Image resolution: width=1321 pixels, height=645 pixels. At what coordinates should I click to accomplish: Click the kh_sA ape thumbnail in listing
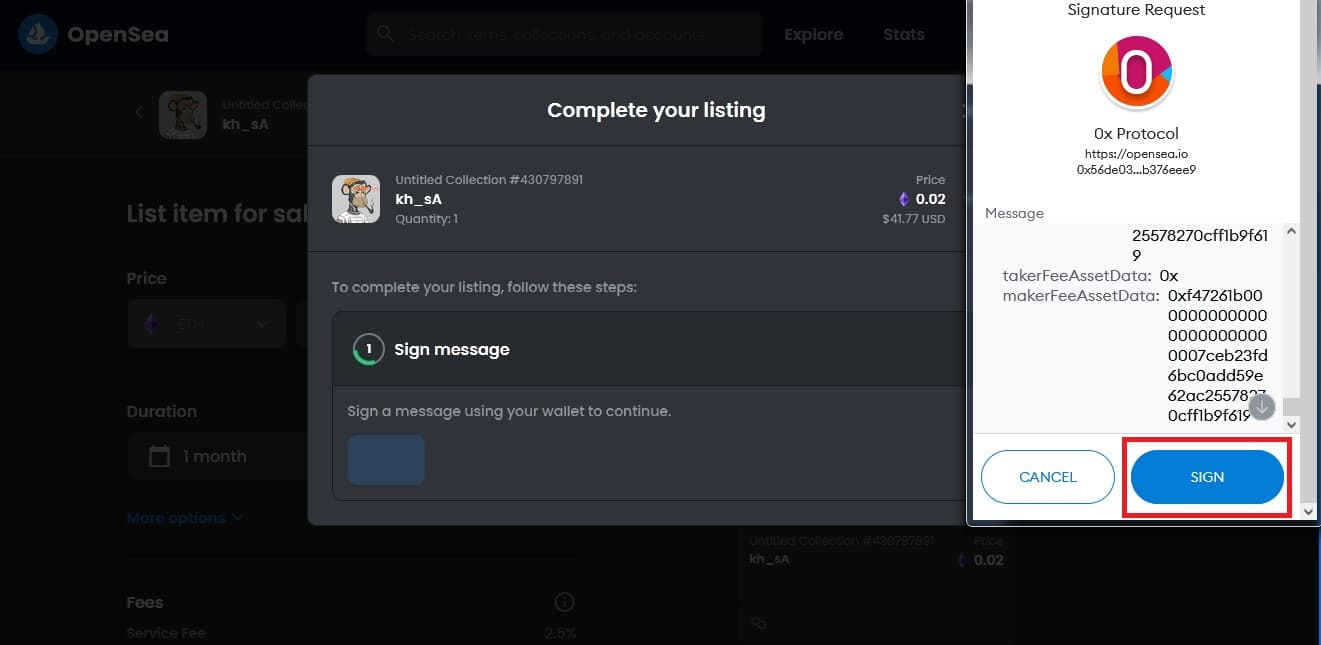click(x=356, y=199)
